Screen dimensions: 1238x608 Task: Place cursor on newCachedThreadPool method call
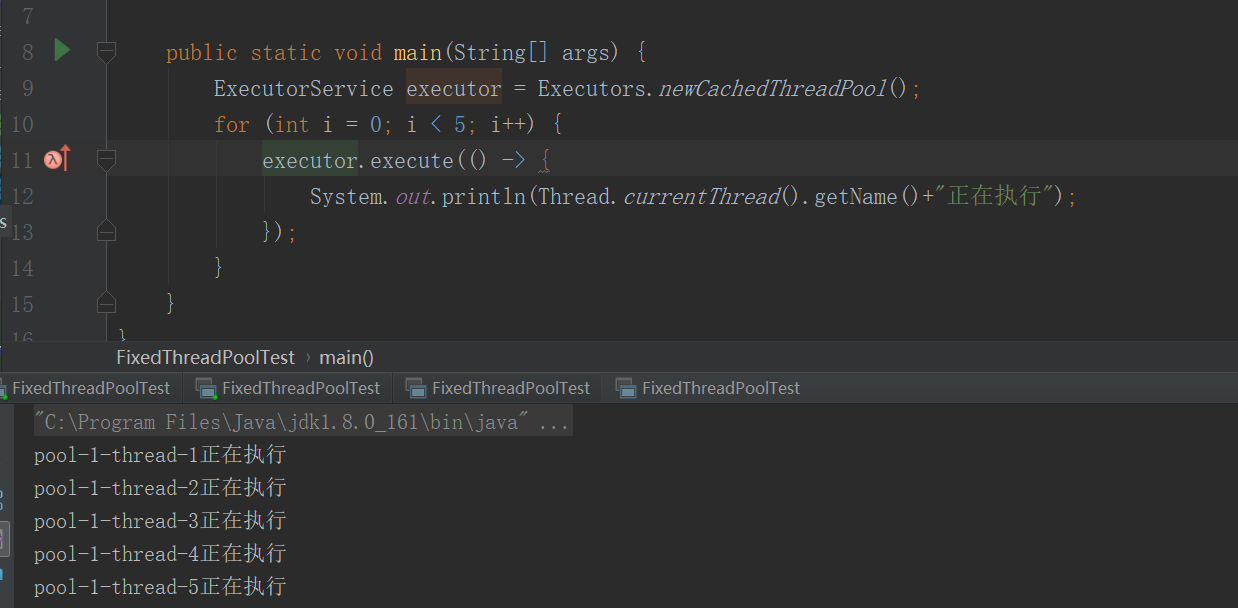click(x=772, y=89)
